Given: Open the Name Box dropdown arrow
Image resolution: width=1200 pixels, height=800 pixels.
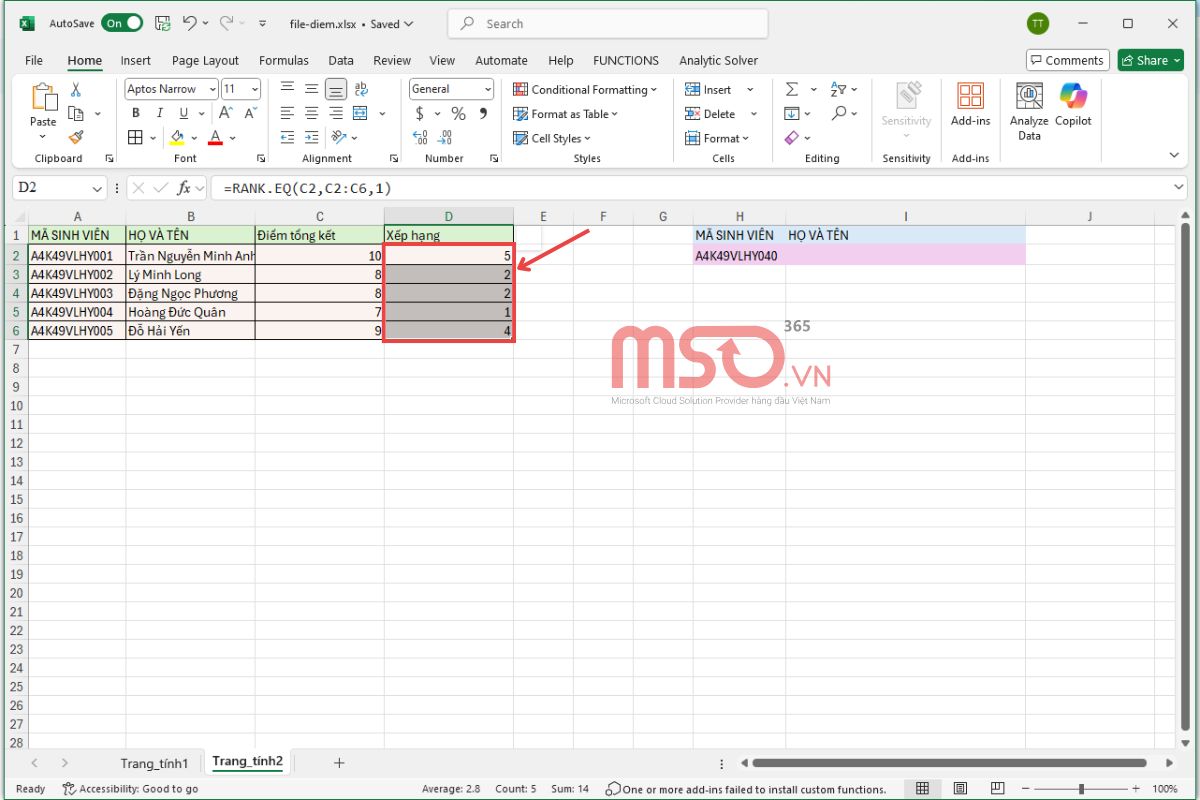Looking at the screenshot, I should 97,188.
